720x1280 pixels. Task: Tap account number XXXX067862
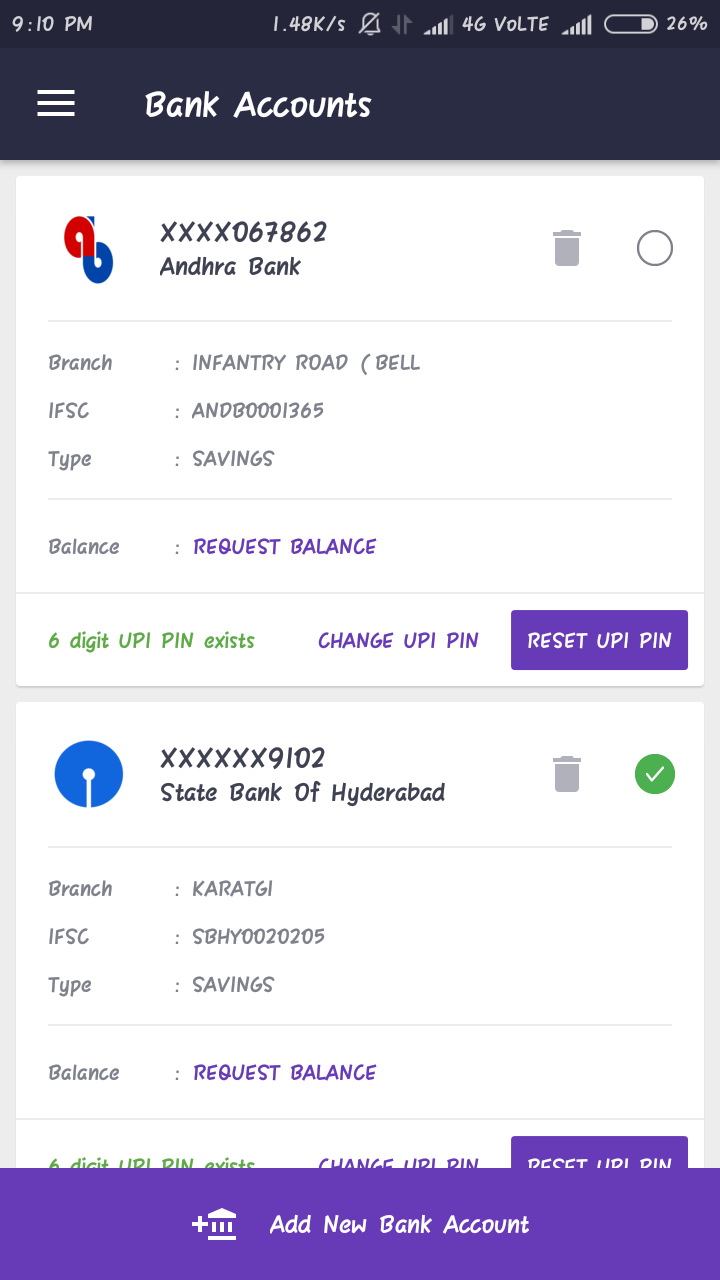tap(244, 233)
